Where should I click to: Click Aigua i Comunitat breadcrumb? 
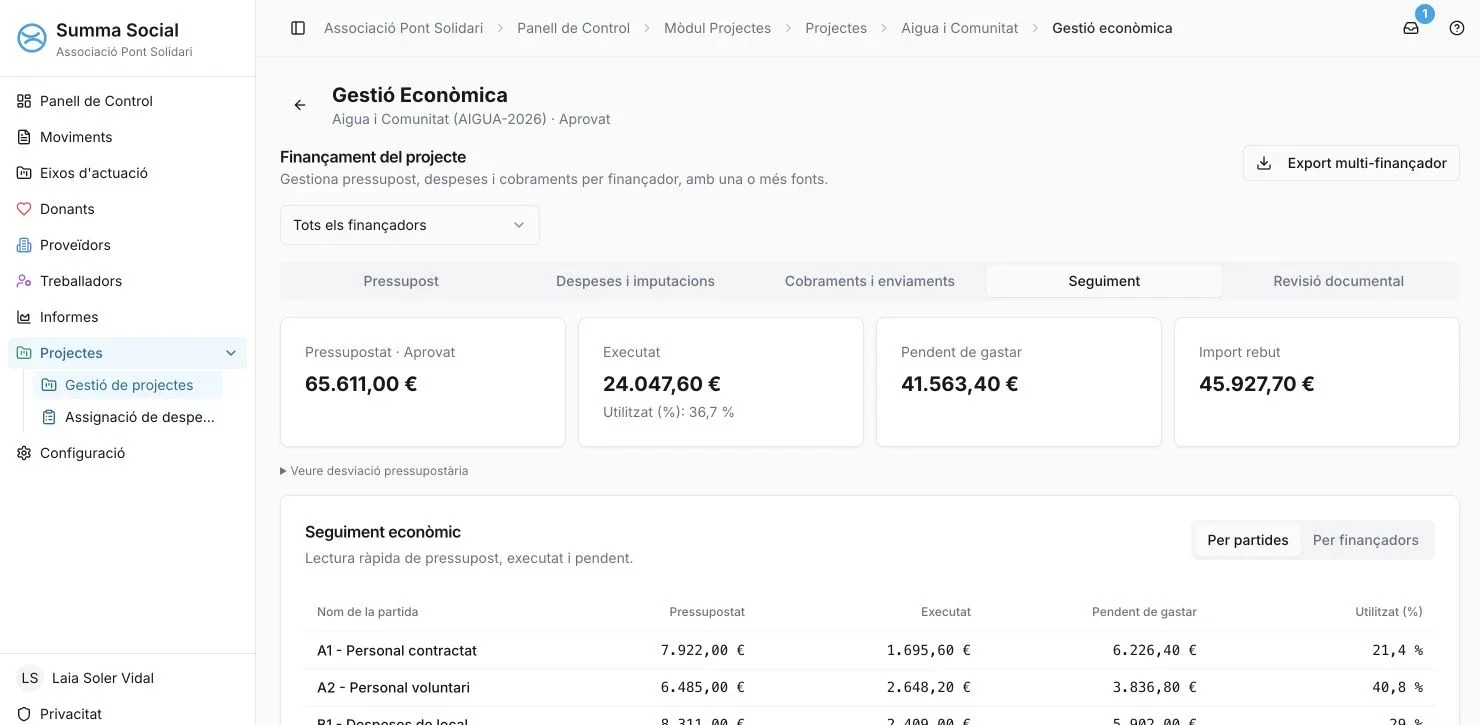point(959,28)
